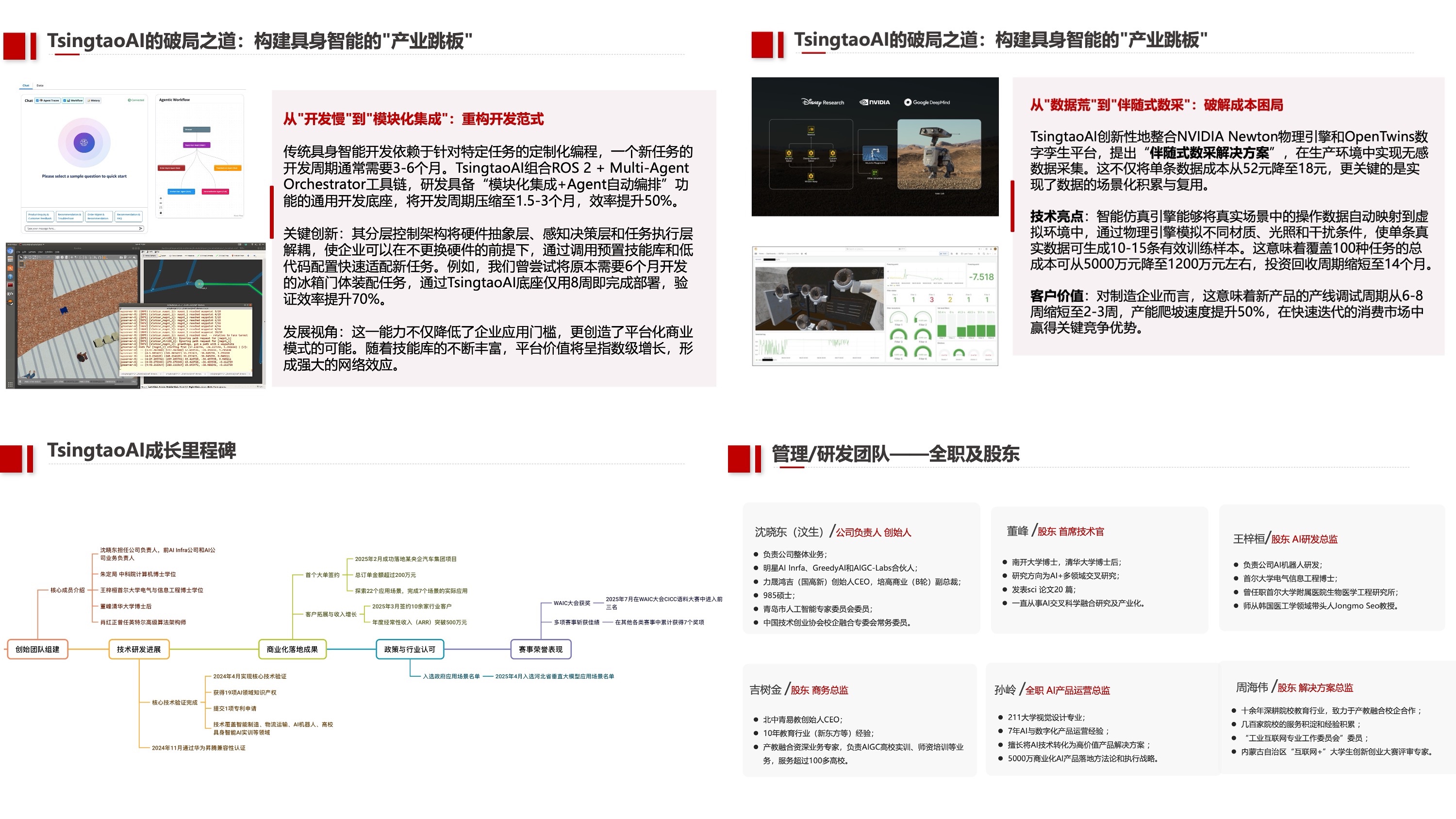Click the purple brain assistant icon
Screen dimensions: 1456x819
coord(83,143)
